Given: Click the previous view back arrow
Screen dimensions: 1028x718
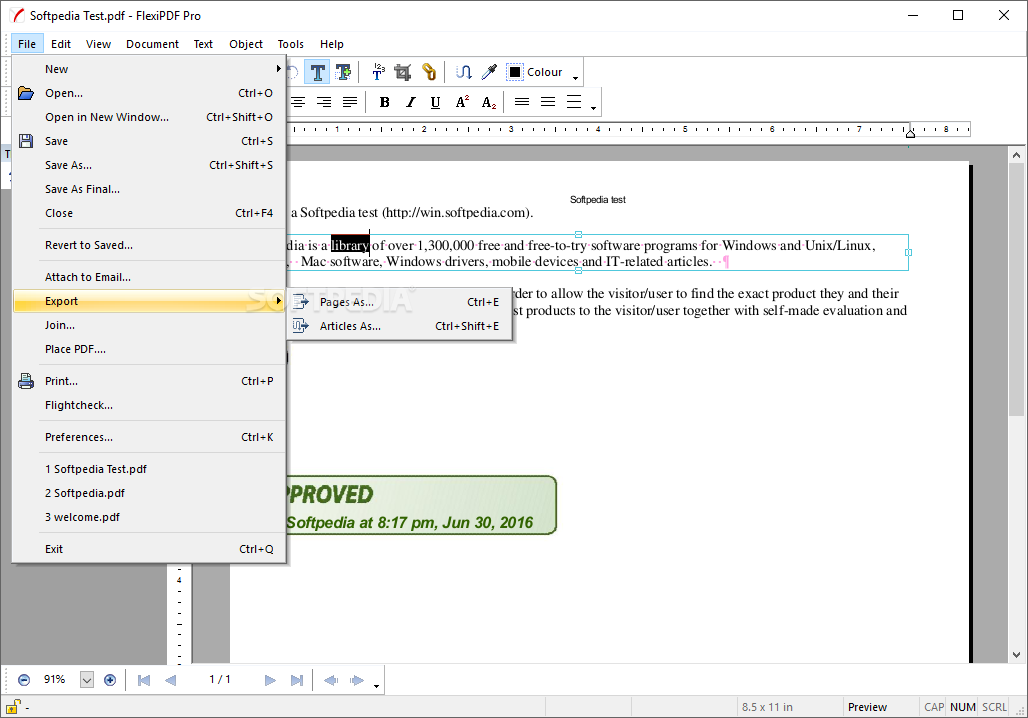Looking at the screenshot, I should point(331,680).
